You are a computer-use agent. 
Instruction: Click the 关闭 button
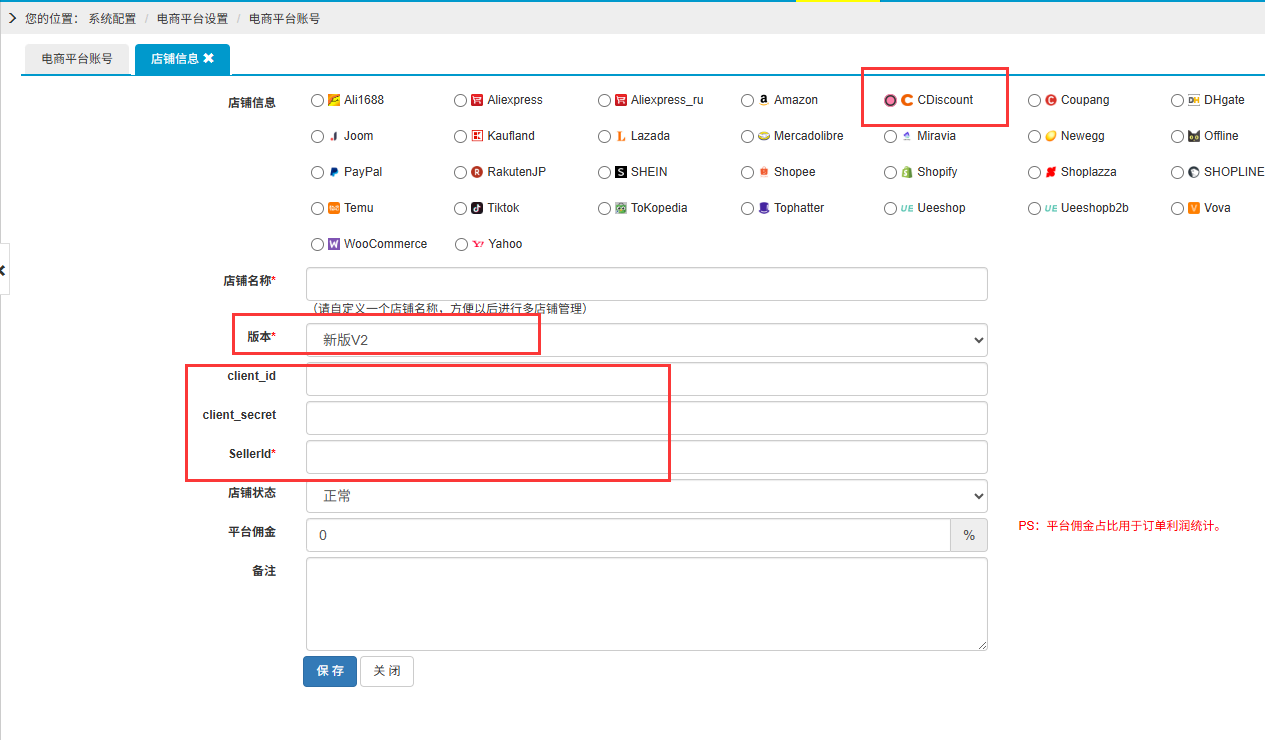387,671
